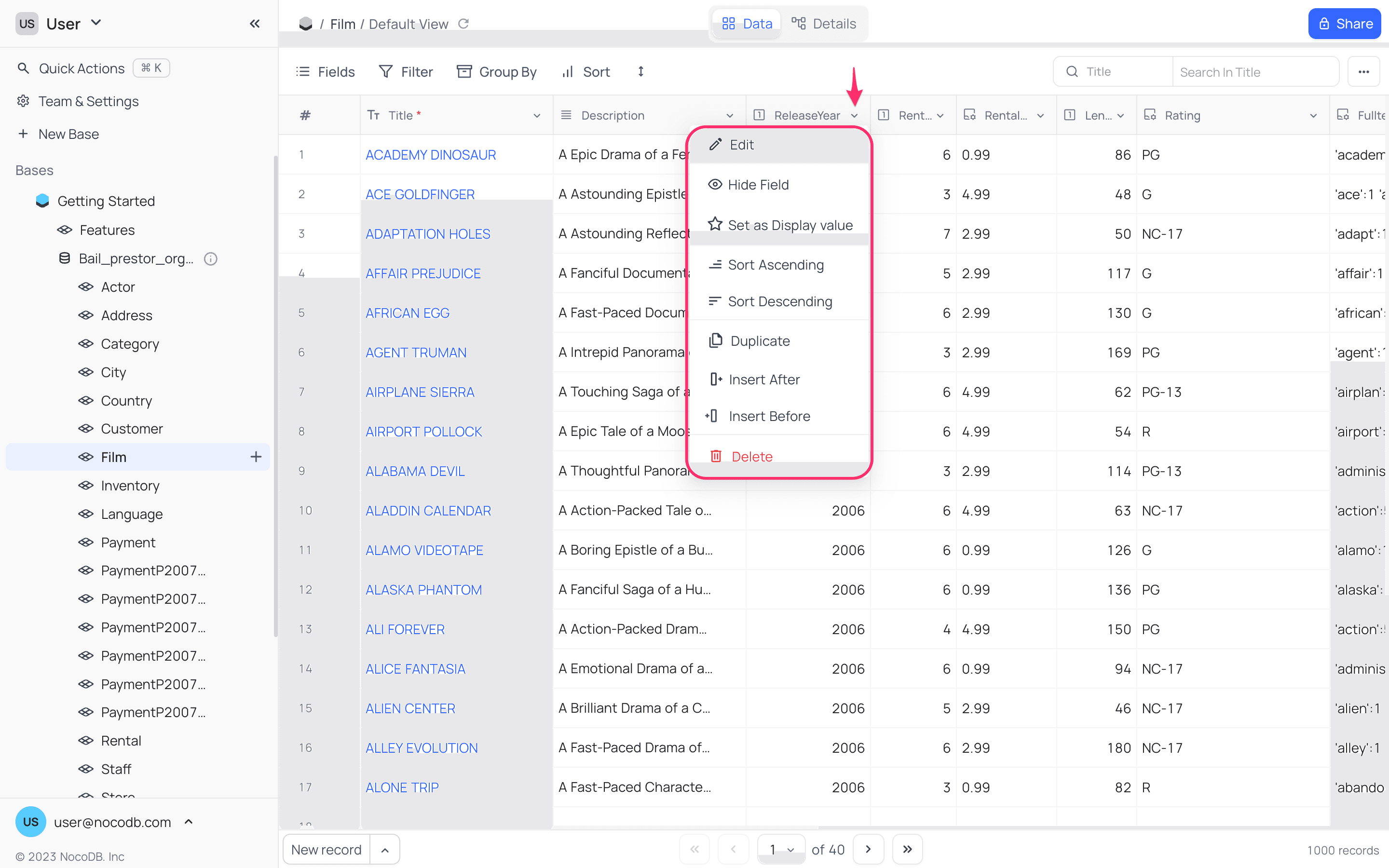Screen dimensions: 1389x868
Task: Set ReleaseYear as Display value
Action: 789,225
